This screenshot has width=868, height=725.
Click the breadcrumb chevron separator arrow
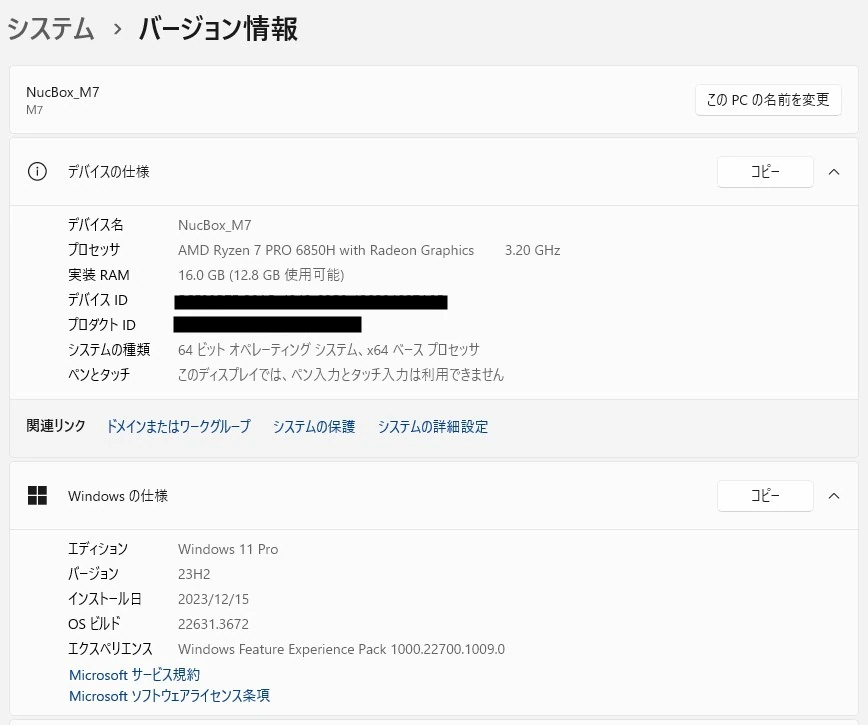pyautogui.click(x=117, y=30)
